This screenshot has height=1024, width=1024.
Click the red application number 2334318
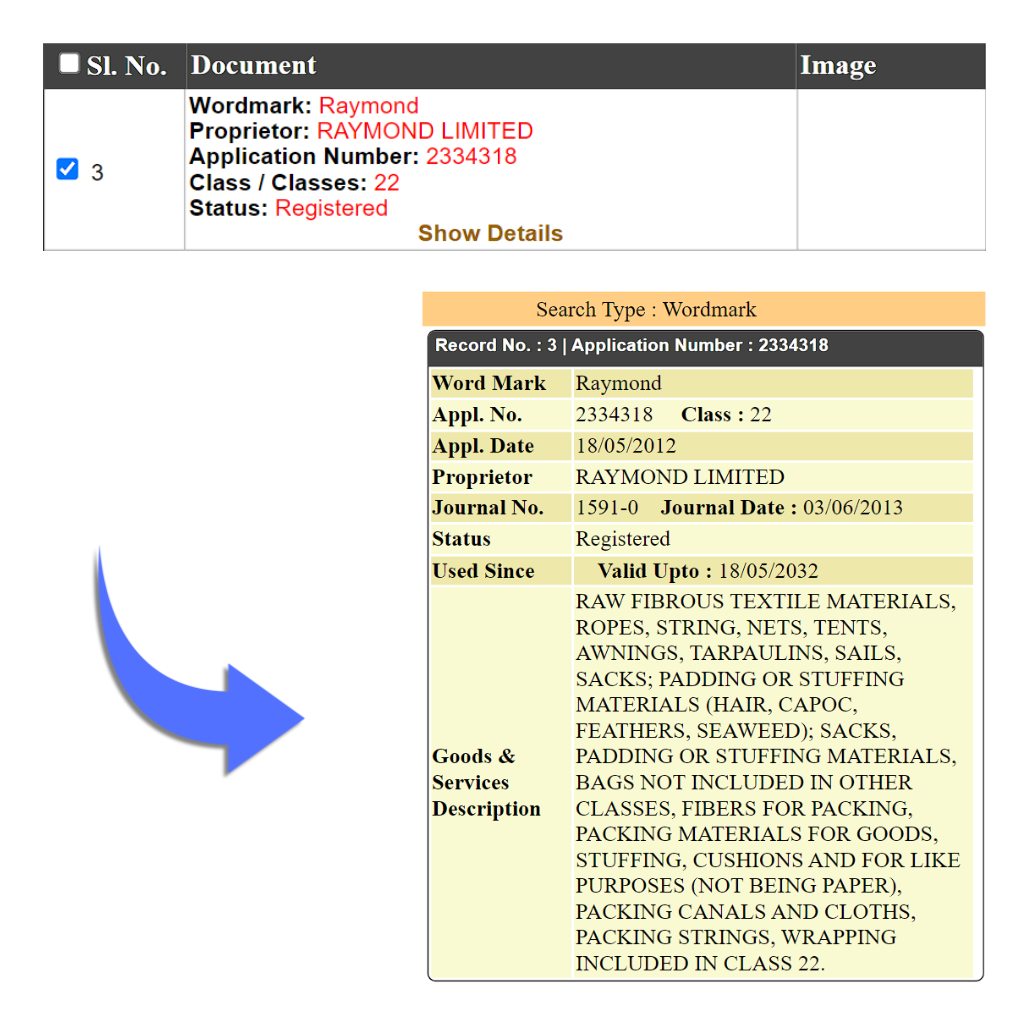click(471, 157)
